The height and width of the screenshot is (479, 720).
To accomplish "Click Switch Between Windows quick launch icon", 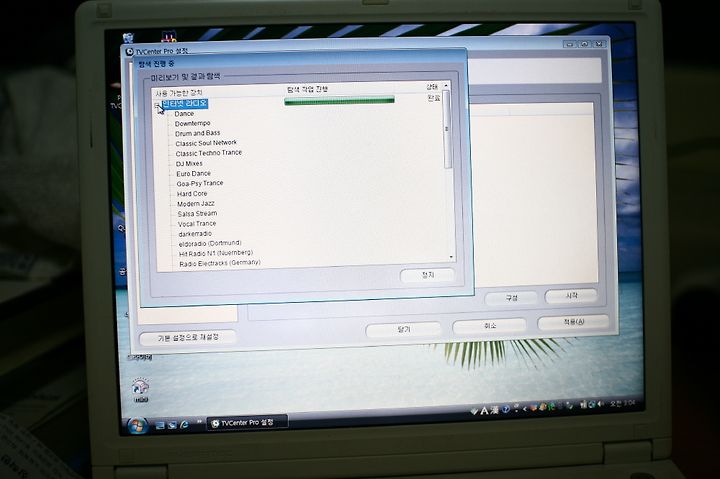I will (172, 425).
